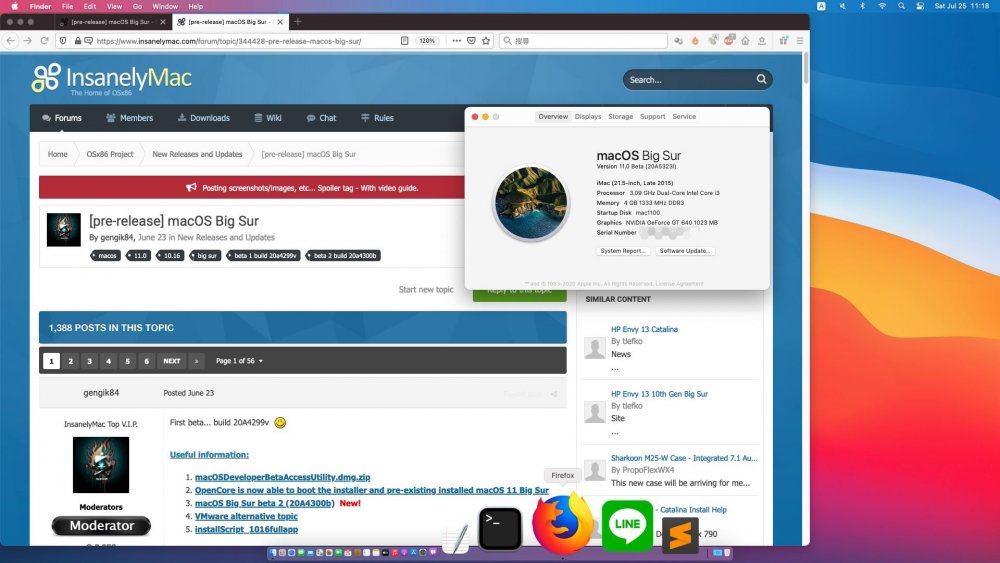Open the Storage tab in About This Mac

click(621, 117)
